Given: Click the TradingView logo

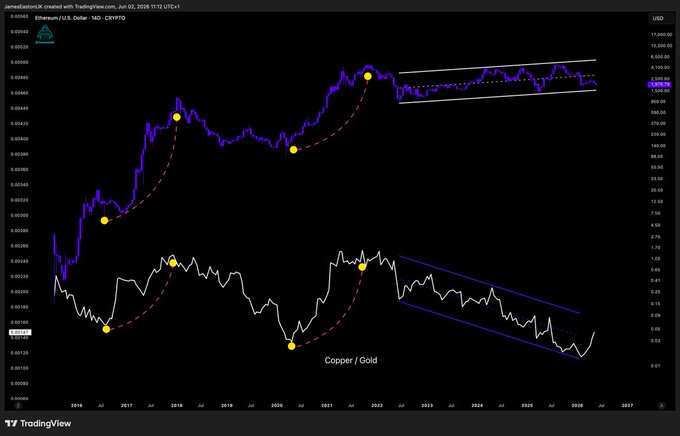Looking at the screenshot, I should tap(38, 423).
